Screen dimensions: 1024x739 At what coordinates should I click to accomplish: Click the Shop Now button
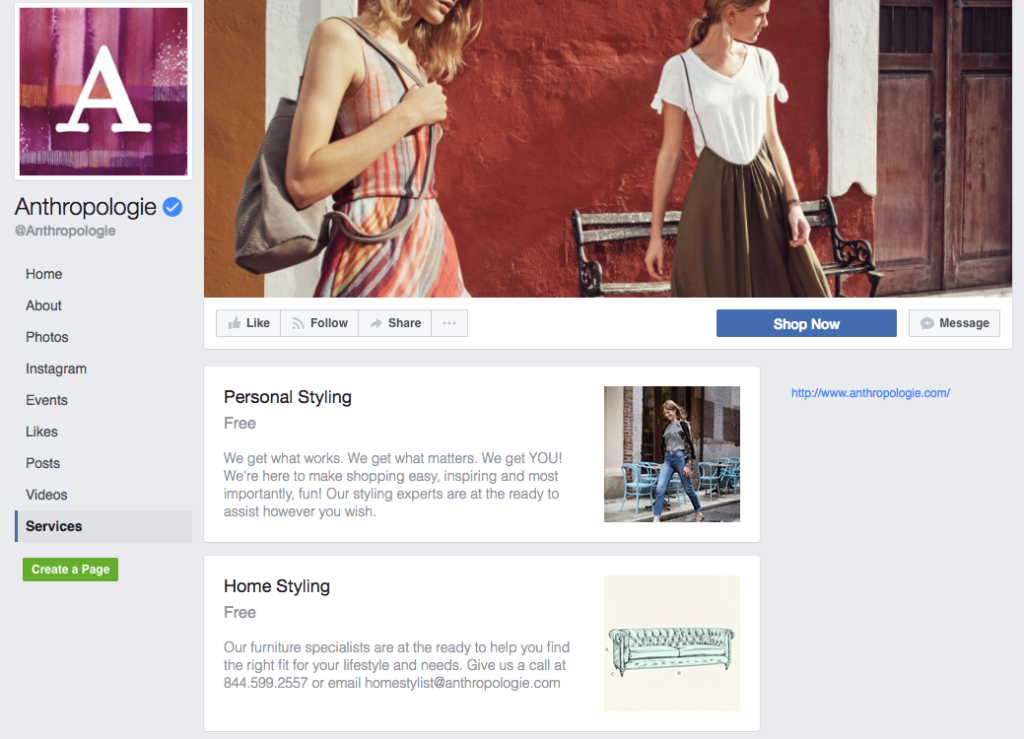pos(807,323)
